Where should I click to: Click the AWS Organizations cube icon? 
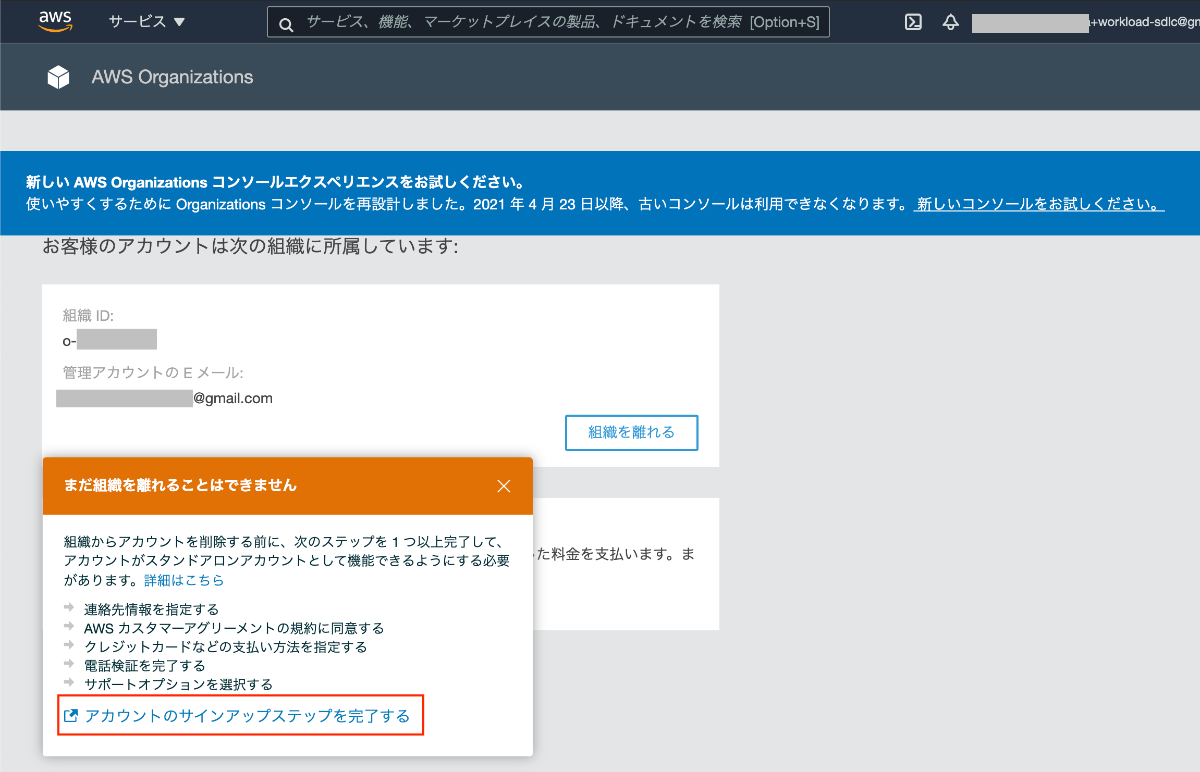[x=59, y=77]
